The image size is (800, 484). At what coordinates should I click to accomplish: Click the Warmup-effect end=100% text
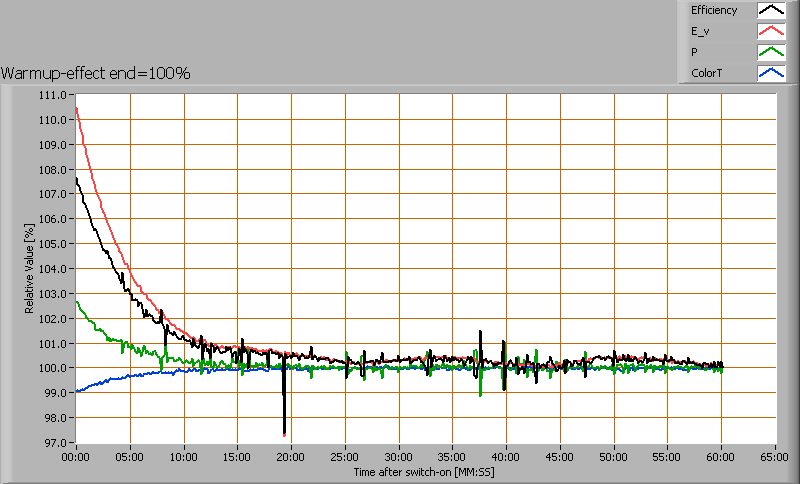point(96,73)
